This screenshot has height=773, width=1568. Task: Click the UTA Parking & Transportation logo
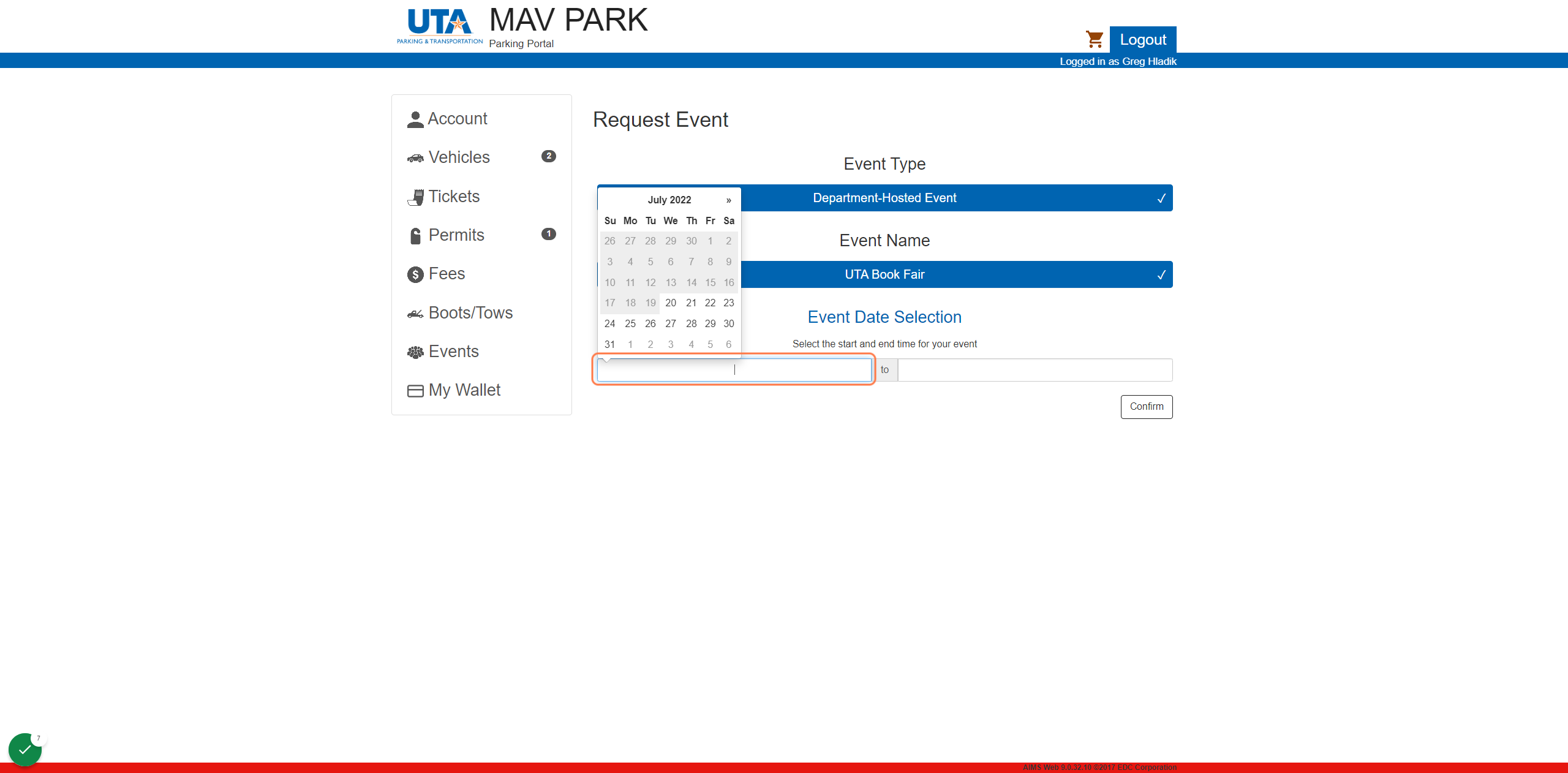click(440, 26)
